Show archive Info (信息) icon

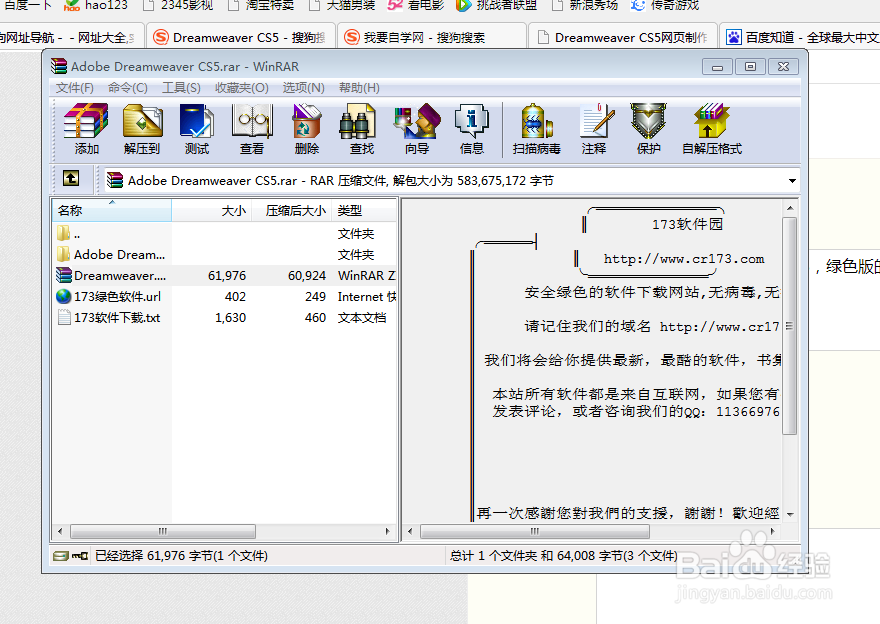pos(471,129)
